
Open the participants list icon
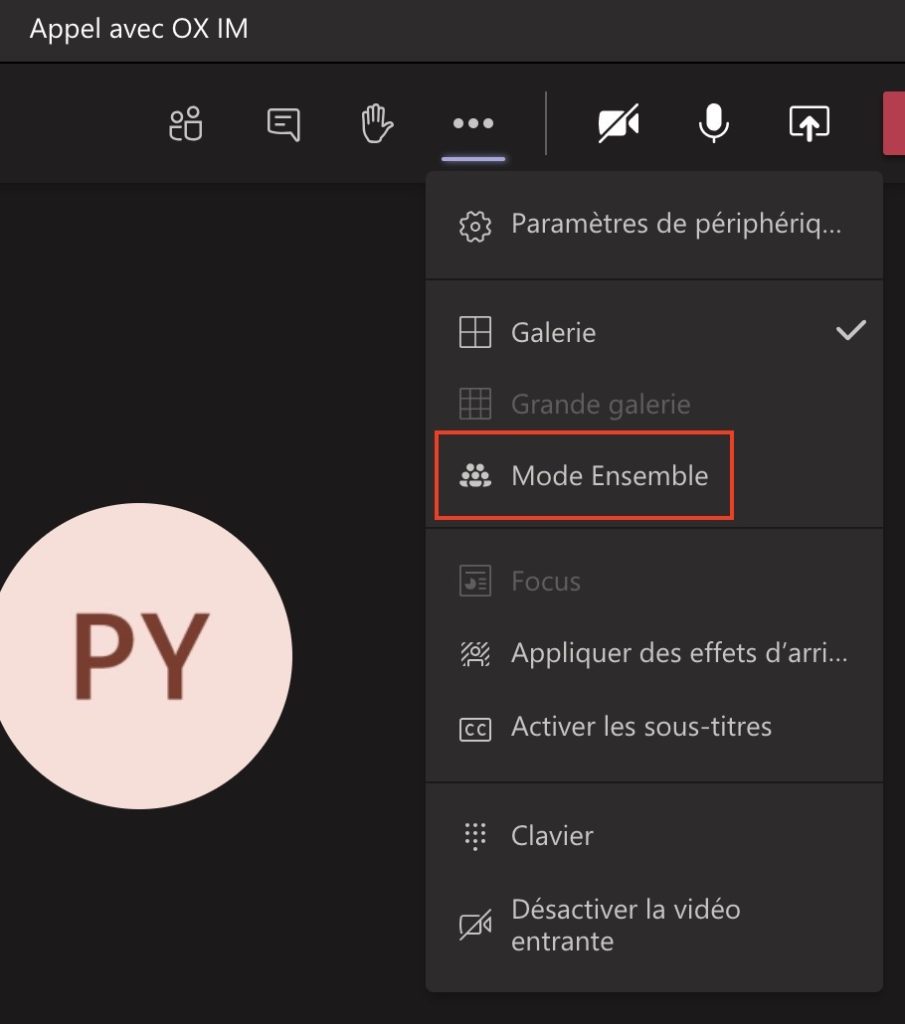pos(184,123)
